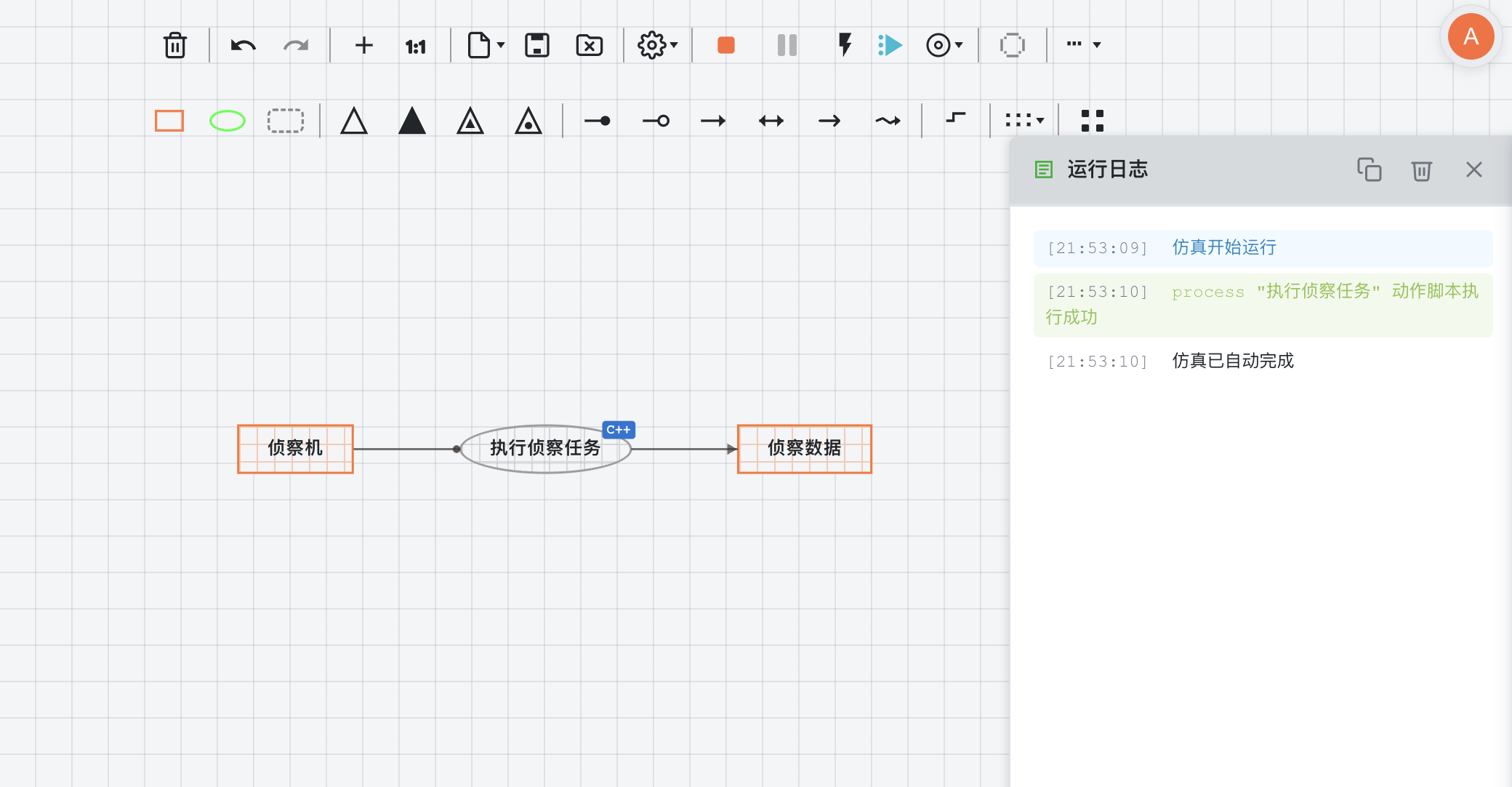1512x787 pixels.
Task: Choose the bidirectional arrow link tool
Action: click(x=771, y=121)
